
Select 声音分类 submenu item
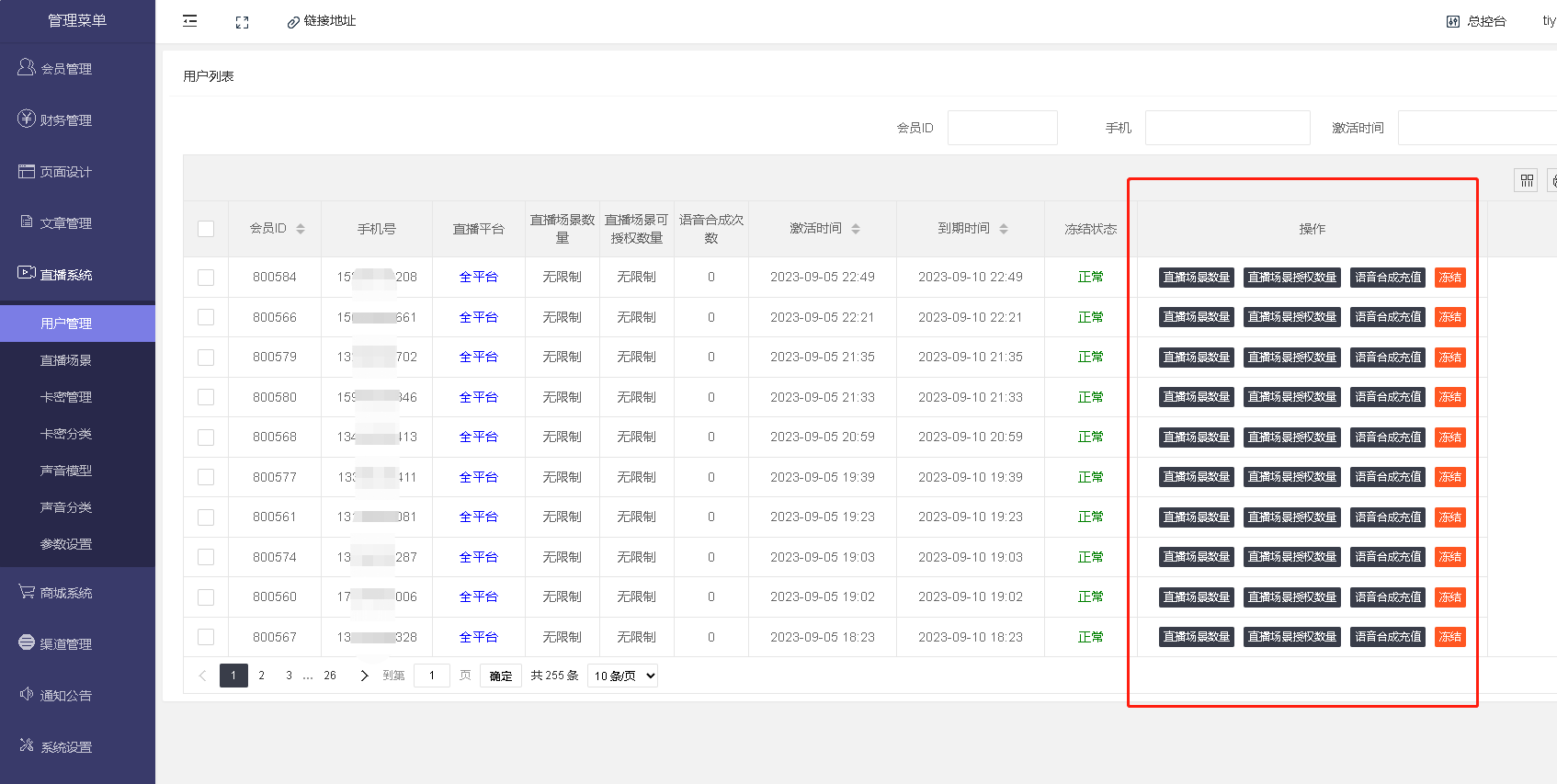coord(77,507)
